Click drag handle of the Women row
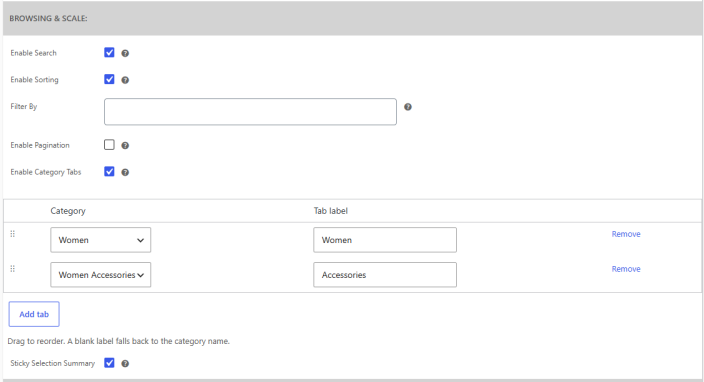704x382 pixels. 13,234
